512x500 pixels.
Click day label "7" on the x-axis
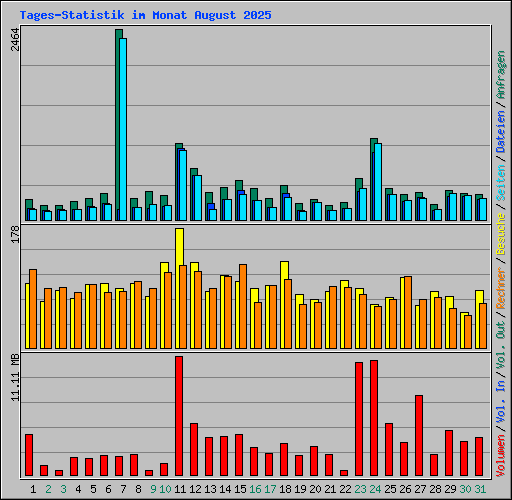click(123, 489)
